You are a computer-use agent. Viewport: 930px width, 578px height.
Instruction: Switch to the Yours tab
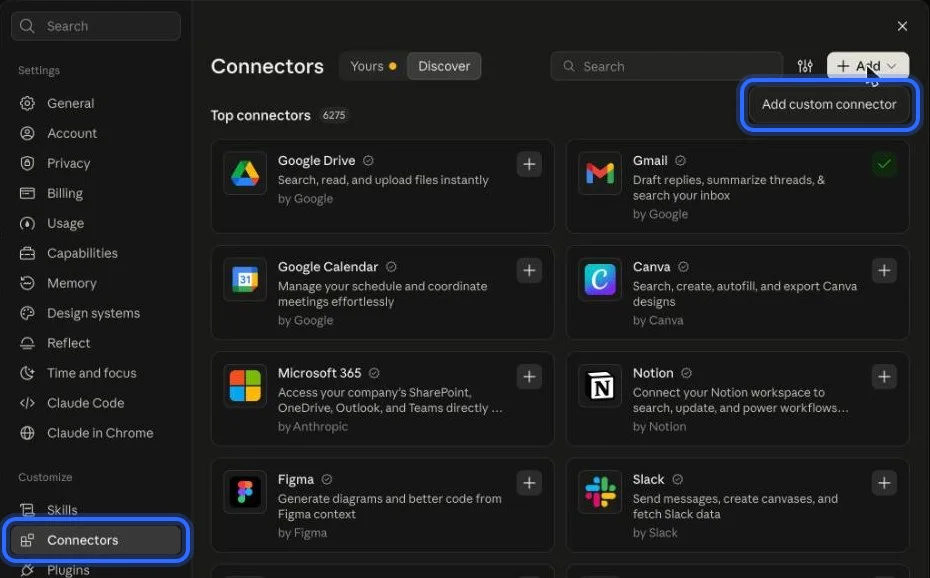pos(373,66)
